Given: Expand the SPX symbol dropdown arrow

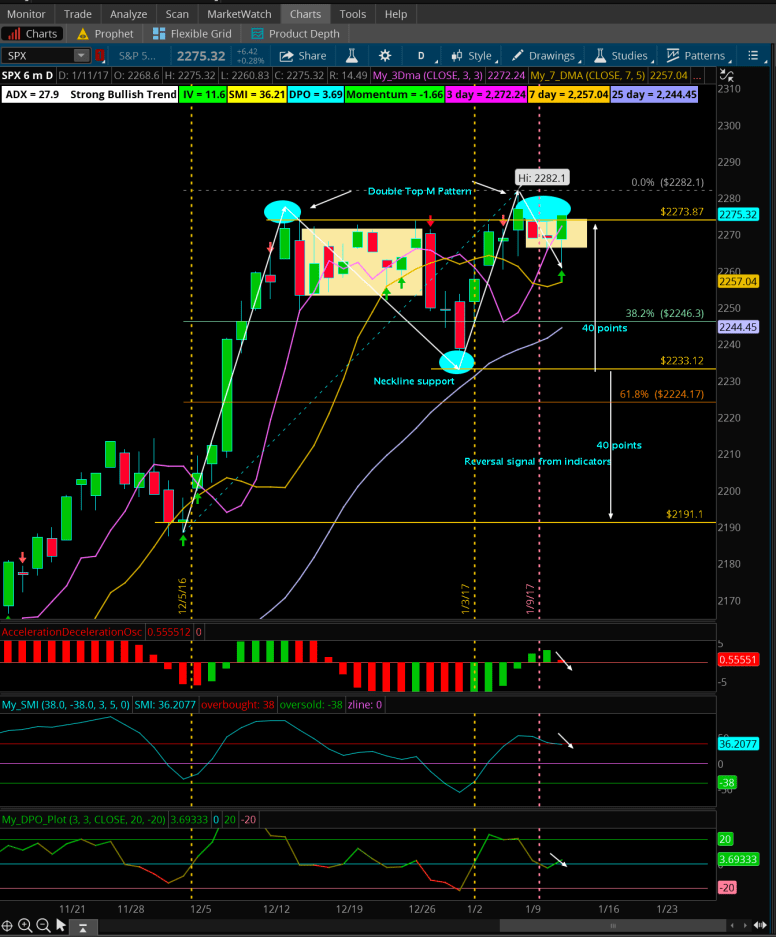Looking at the screenshot, I should tap(81, 56).
